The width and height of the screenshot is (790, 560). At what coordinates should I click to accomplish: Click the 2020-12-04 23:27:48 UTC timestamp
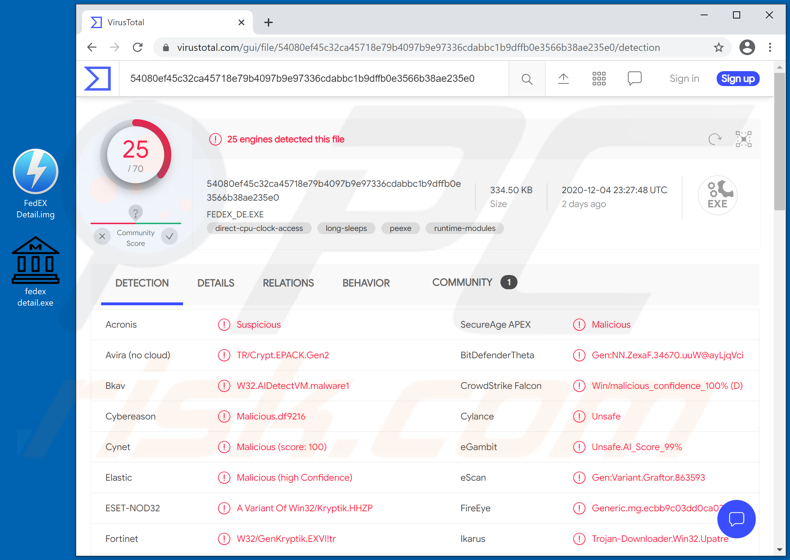pos(614,190)
